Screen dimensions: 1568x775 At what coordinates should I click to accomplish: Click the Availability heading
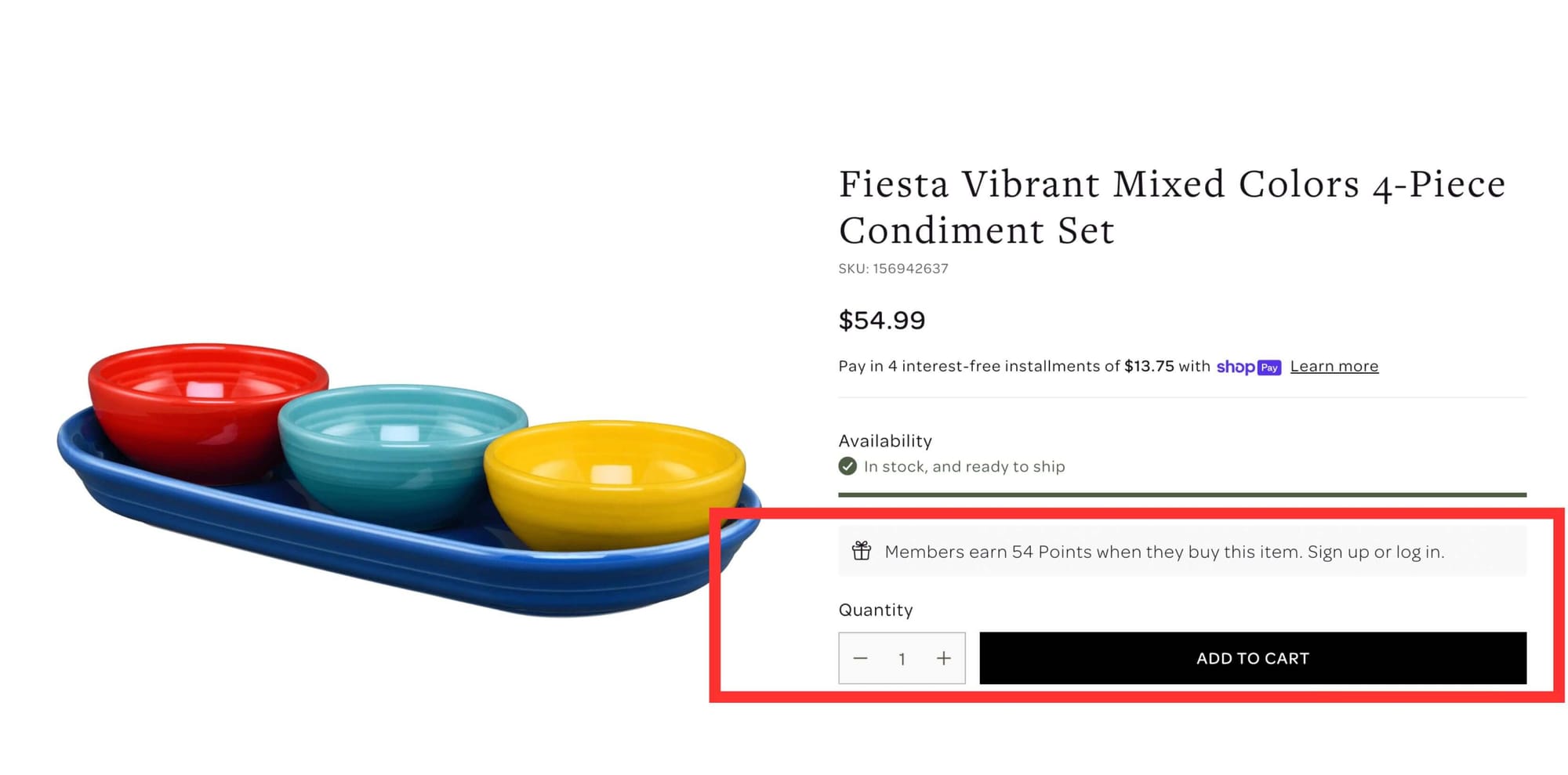(885, 440)
